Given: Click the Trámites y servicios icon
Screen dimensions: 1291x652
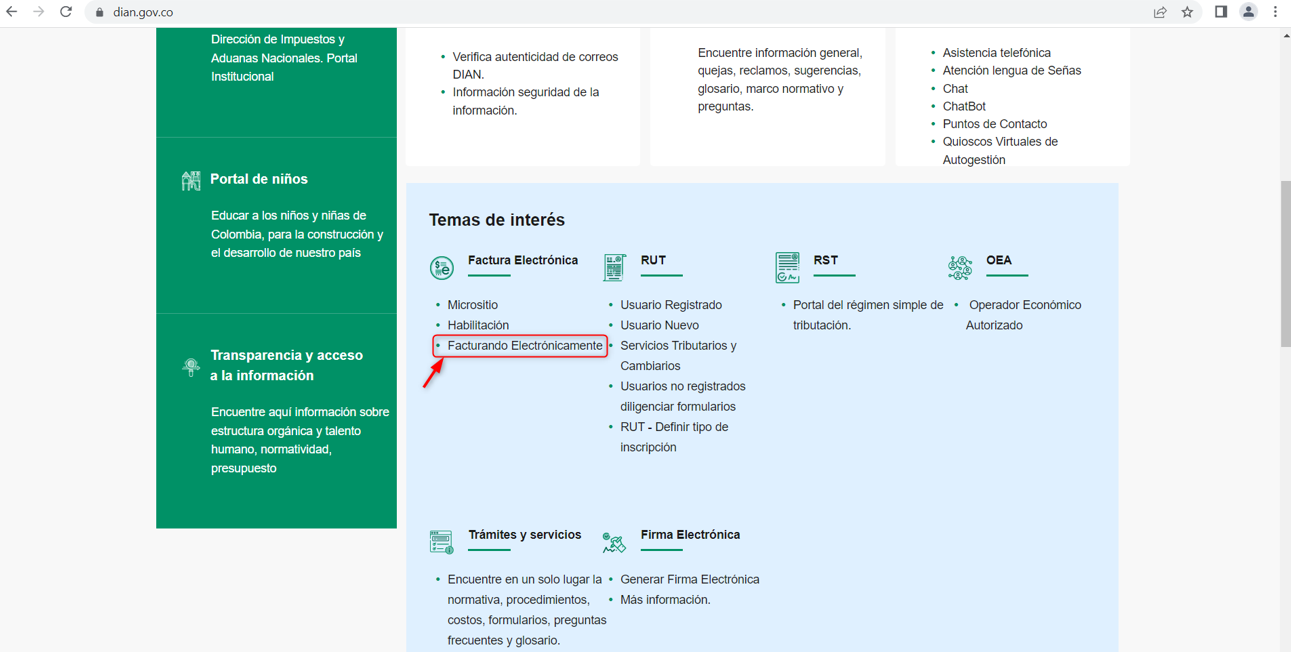Looking at the screenshot, I should click(441, 542).
